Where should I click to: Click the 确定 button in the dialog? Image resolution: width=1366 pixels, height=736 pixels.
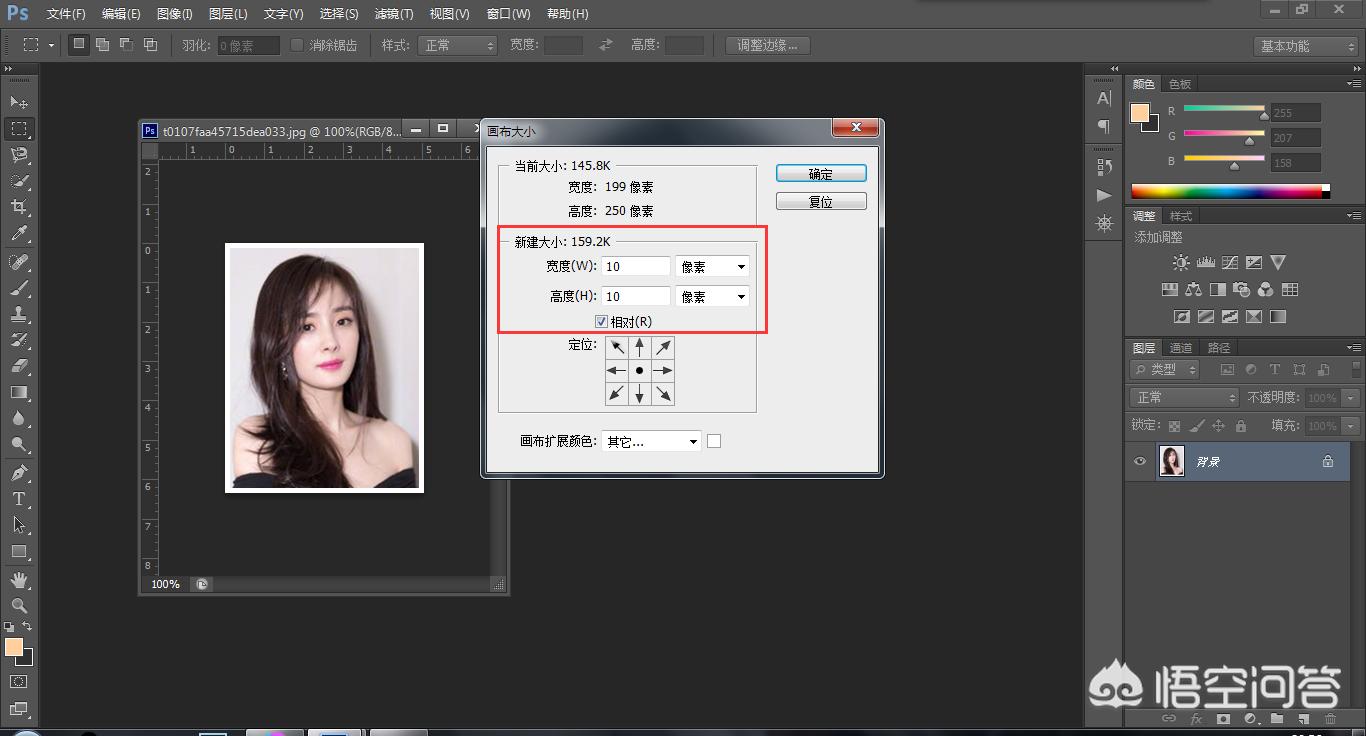pos(821,172)
